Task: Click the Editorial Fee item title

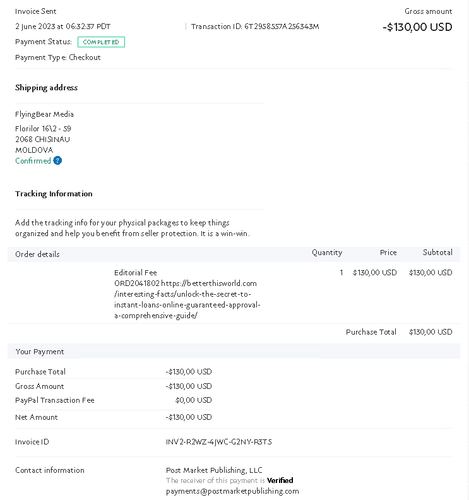Action: point(135,272)
